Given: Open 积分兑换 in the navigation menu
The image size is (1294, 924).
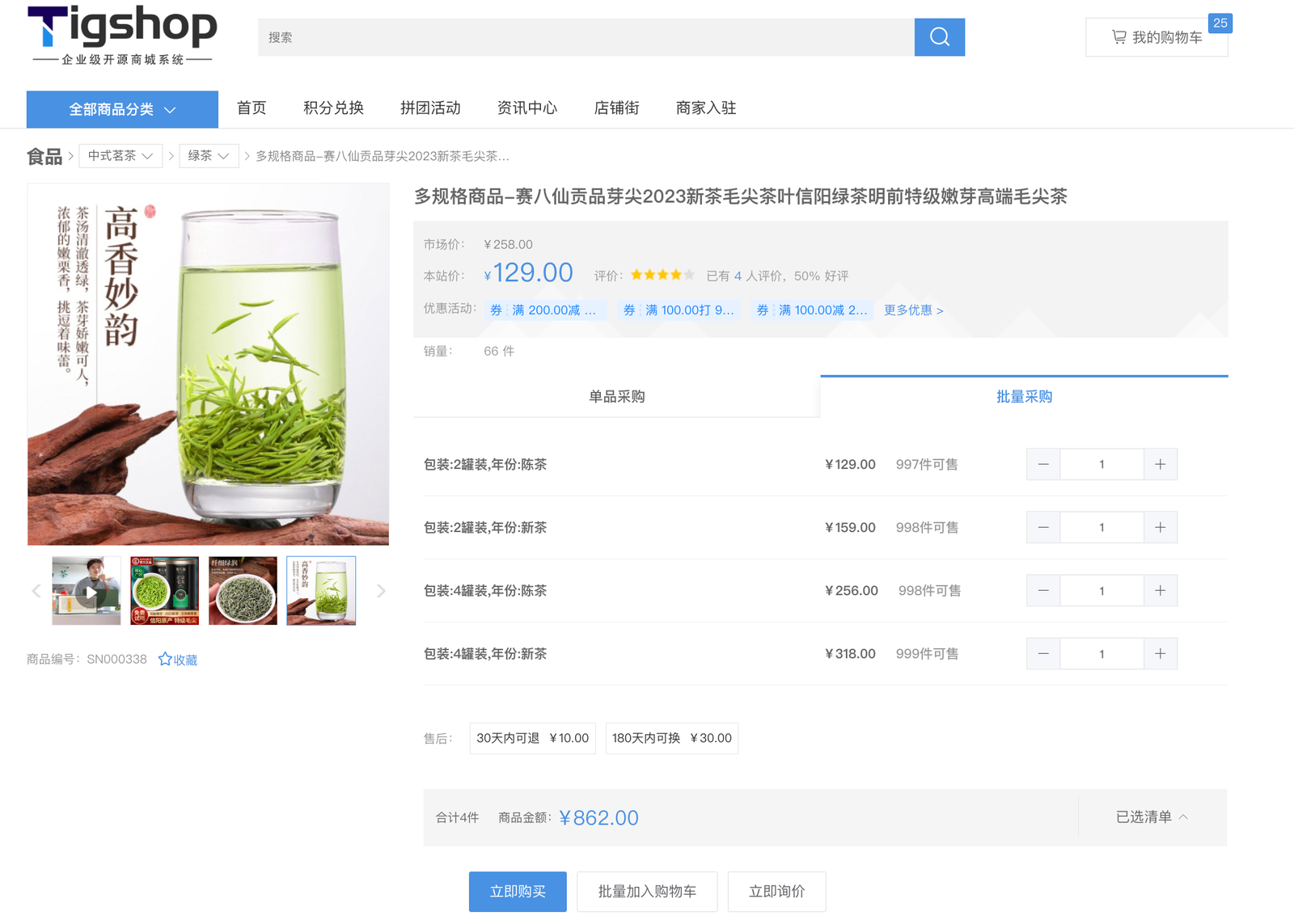Looking at the screenshot, I should [333, 108].
